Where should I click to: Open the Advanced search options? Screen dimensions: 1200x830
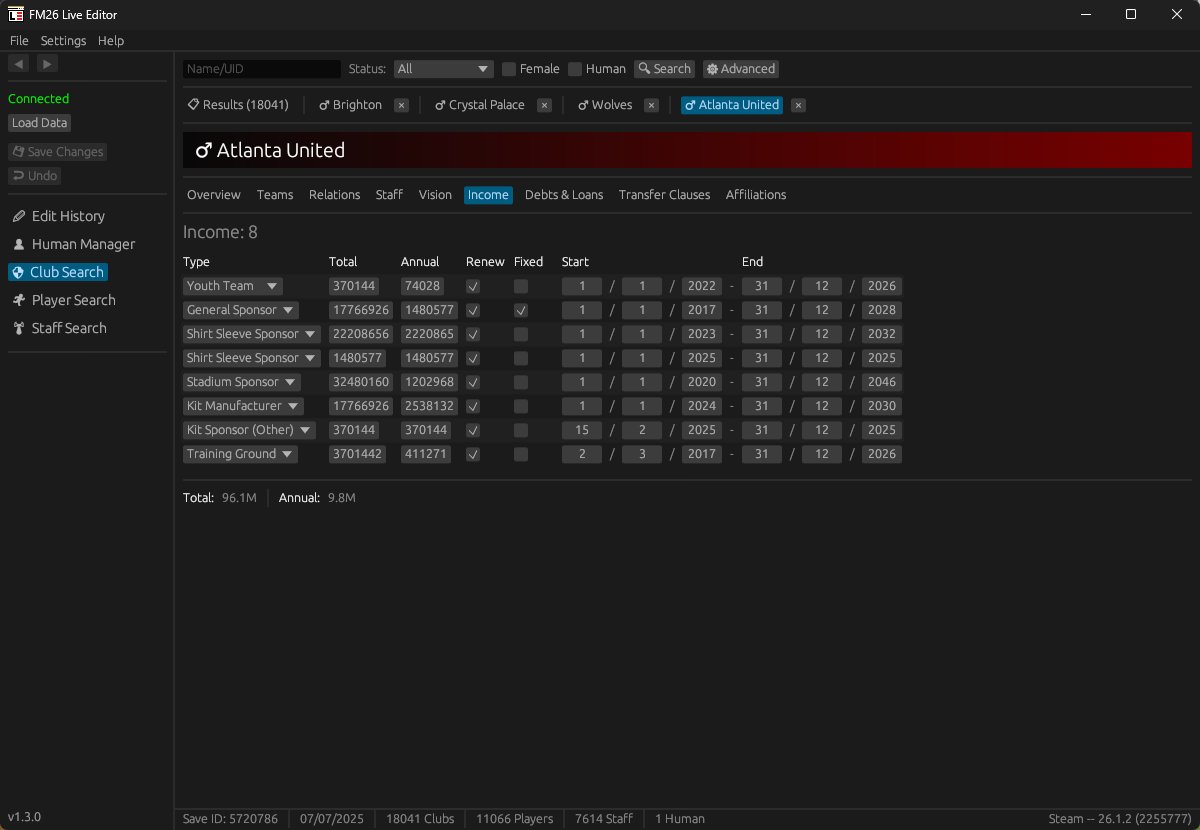(741, 69)
